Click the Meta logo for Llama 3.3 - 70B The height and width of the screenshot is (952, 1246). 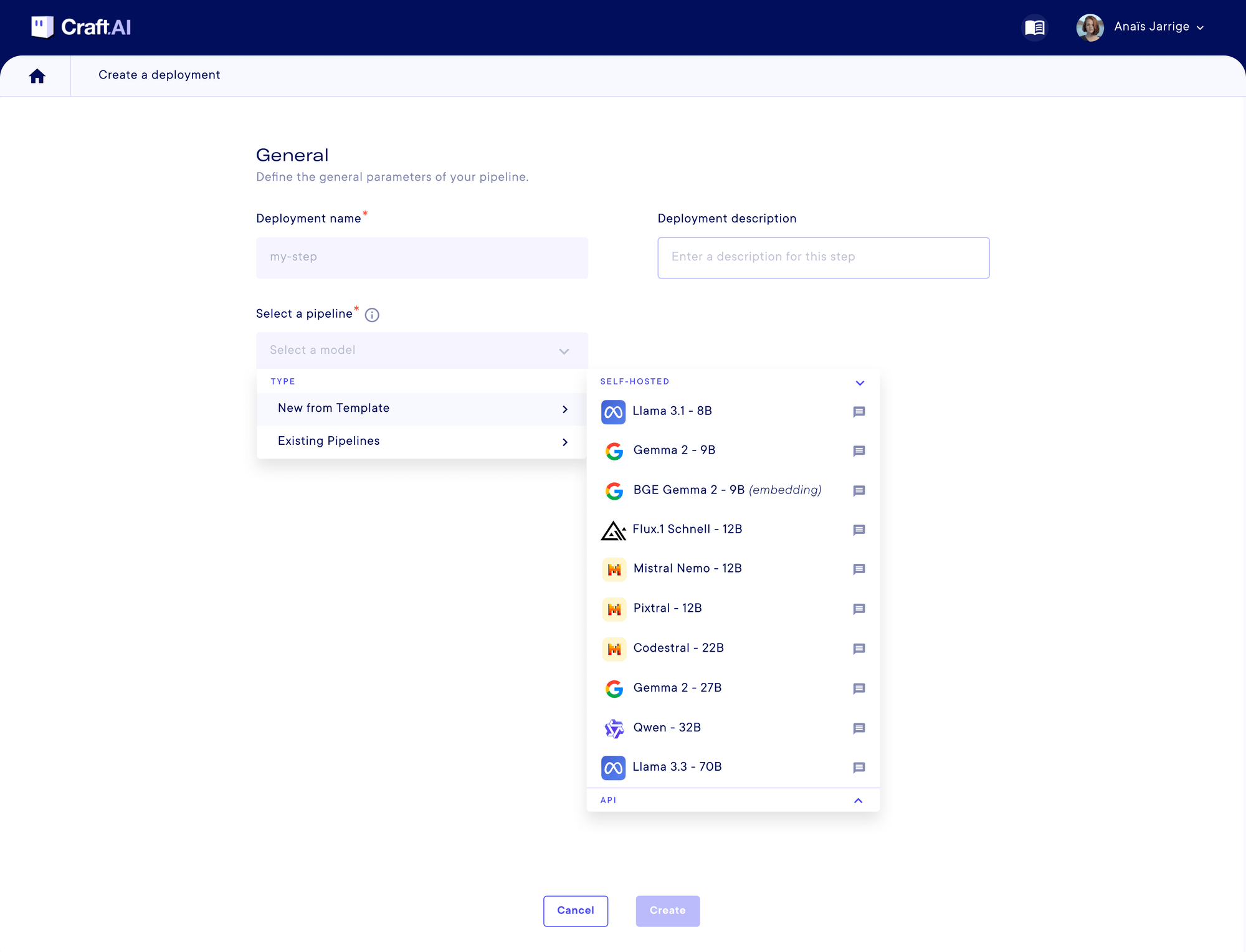click(x=613, y=768)
